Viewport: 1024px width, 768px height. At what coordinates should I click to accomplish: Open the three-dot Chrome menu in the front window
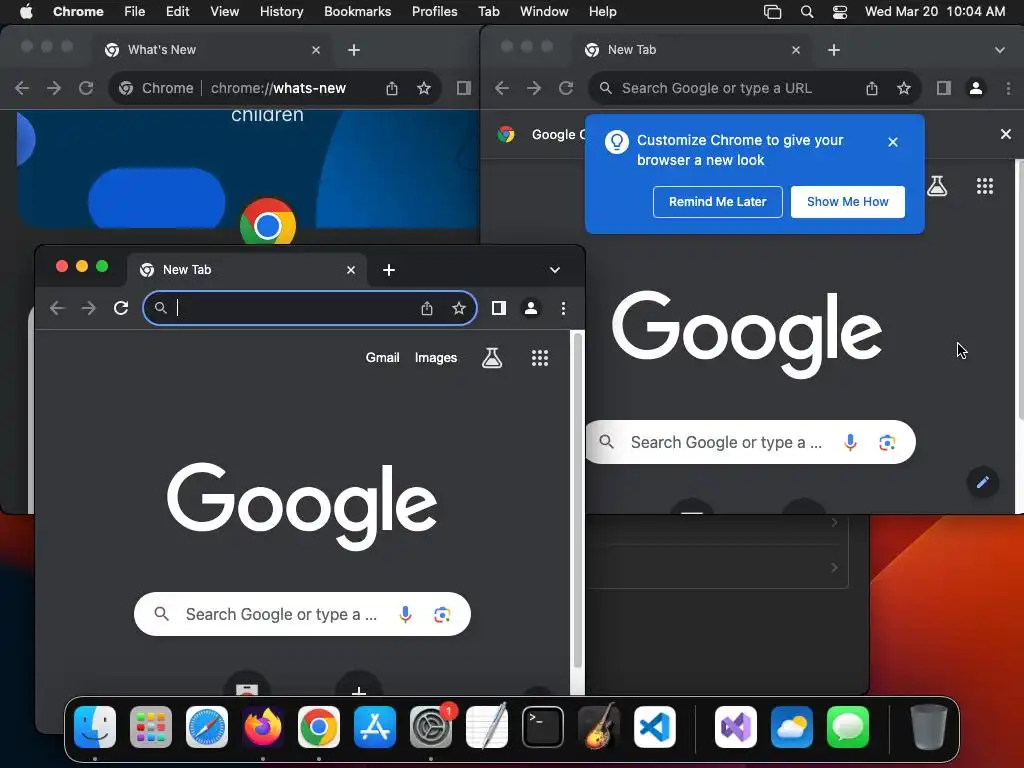564,308
